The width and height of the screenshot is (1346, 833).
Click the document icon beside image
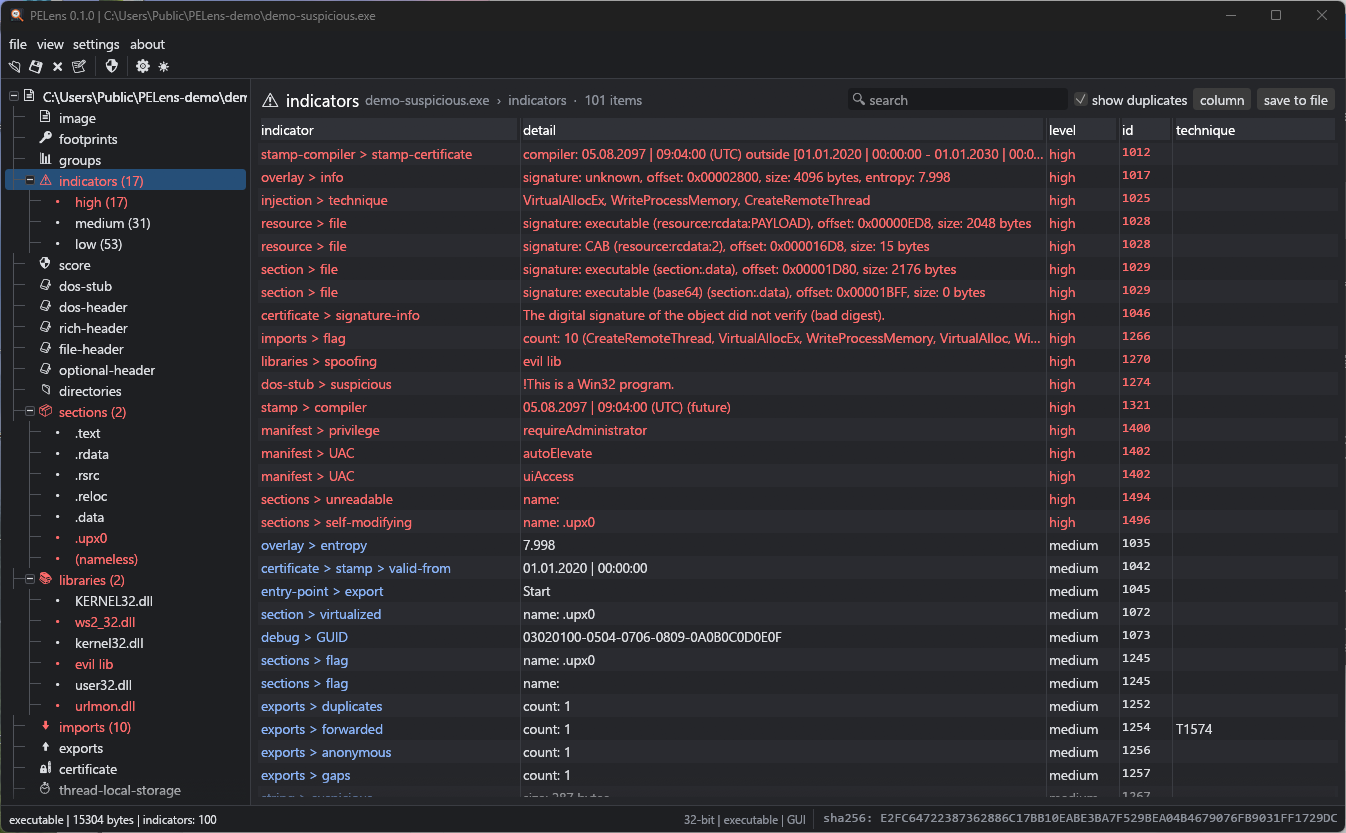tap(45, 117)
